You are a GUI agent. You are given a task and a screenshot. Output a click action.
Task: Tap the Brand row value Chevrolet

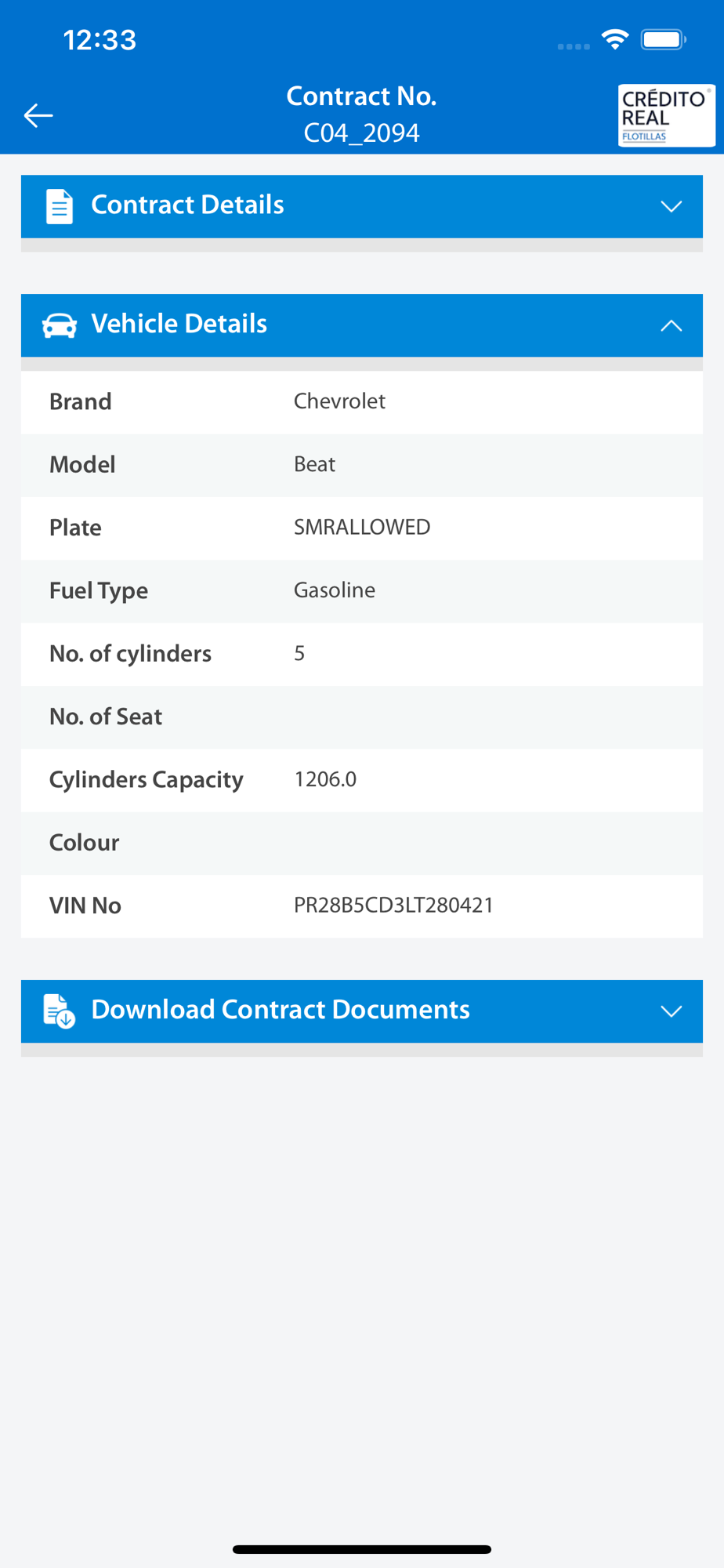point(339,401)
